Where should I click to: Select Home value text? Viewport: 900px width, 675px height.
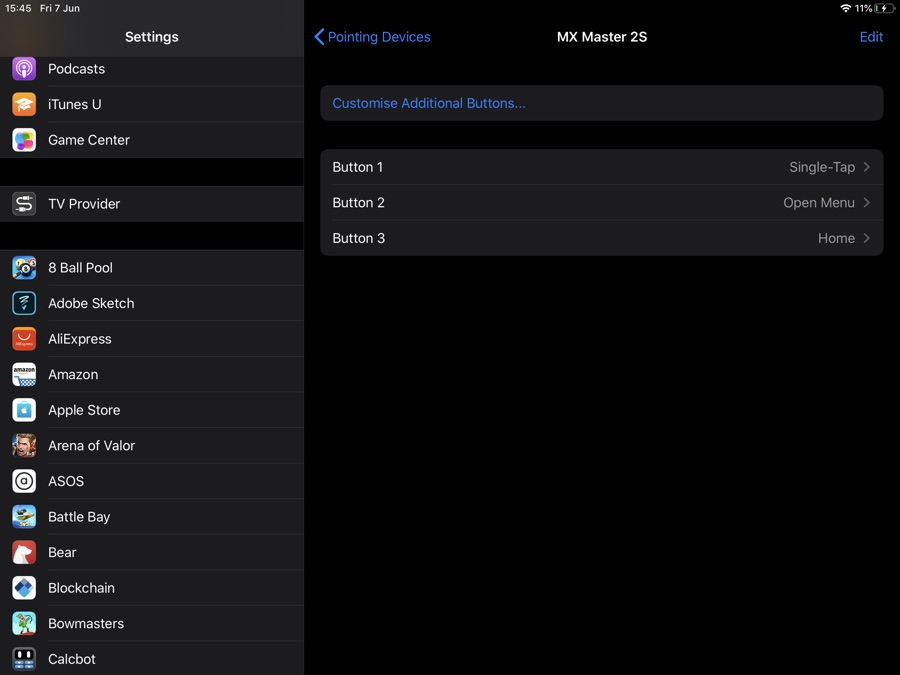point(836,238)
